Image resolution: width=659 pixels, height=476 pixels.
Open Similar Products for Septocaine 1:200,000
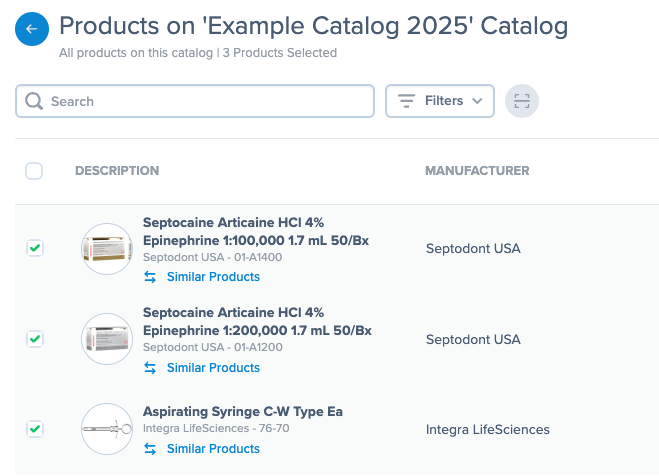tap(213, 368)
